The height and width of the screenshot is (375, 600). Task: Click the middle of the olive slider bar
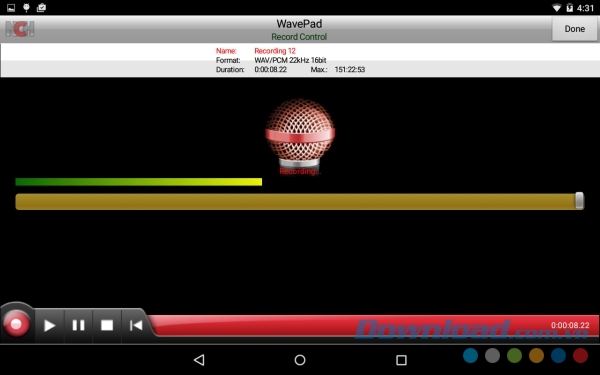tap(300, 201)
